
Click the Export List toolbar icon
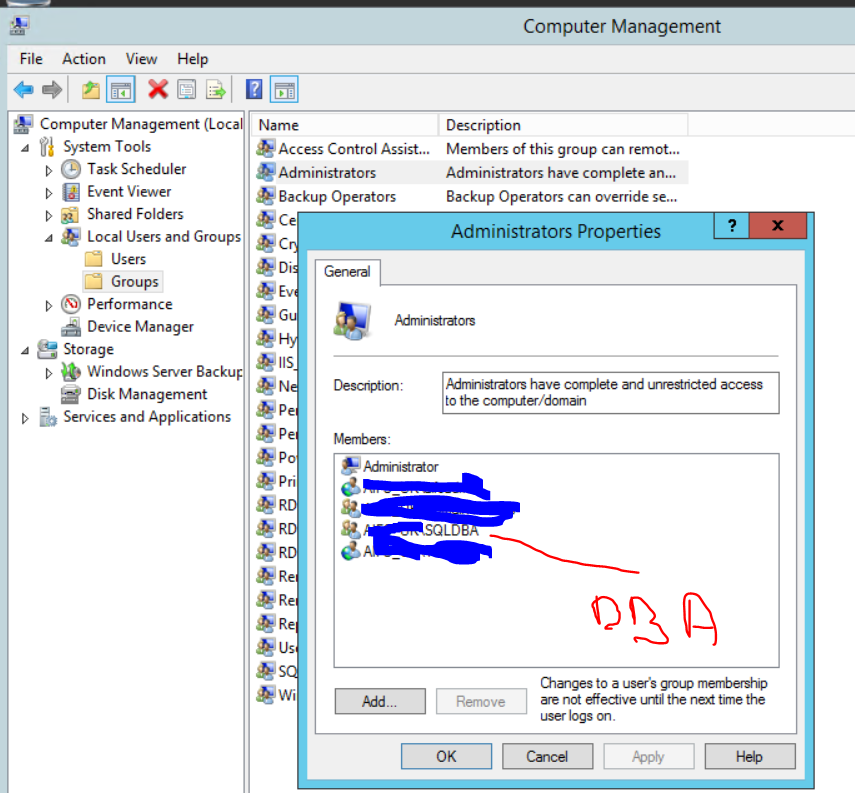[x=216, y=89]
